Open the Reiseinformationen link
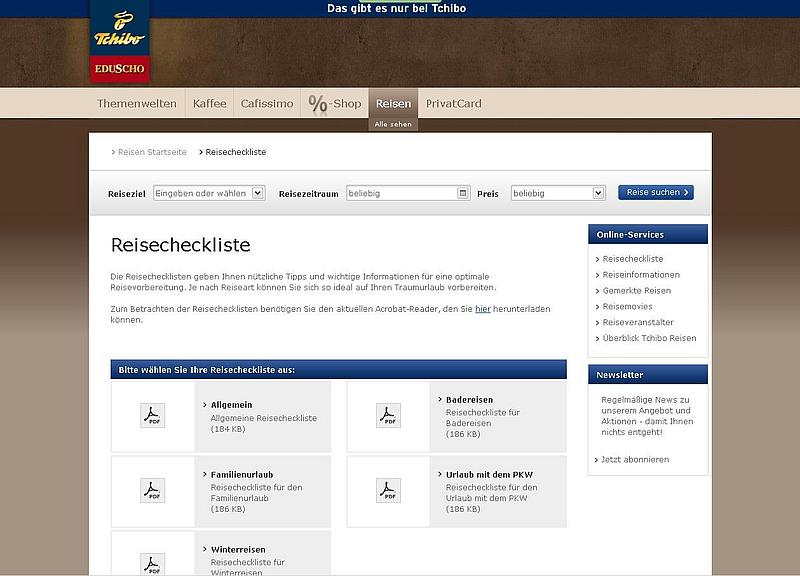Screen dimensions: 800x576 coord(641,274)
